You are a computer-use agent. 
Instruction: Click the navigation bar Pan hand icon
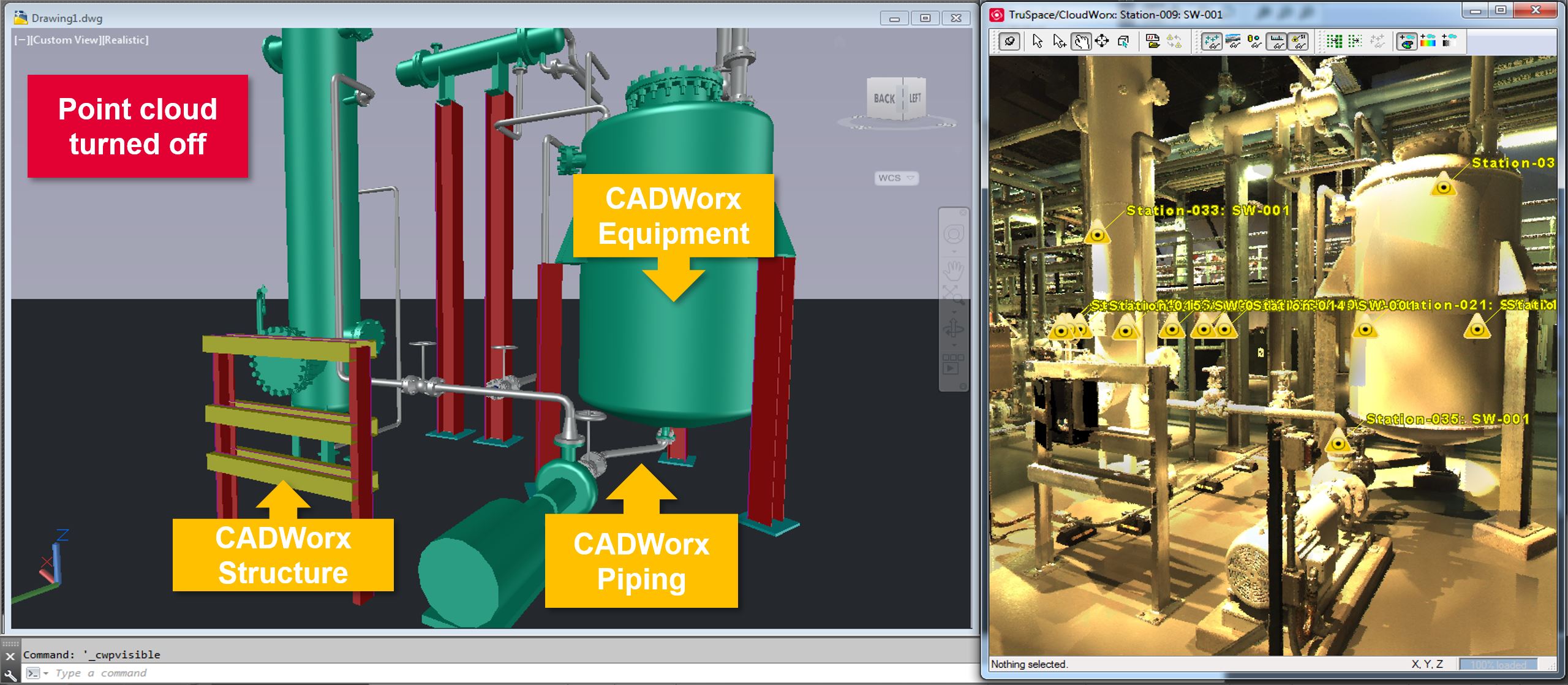[954, 269]
